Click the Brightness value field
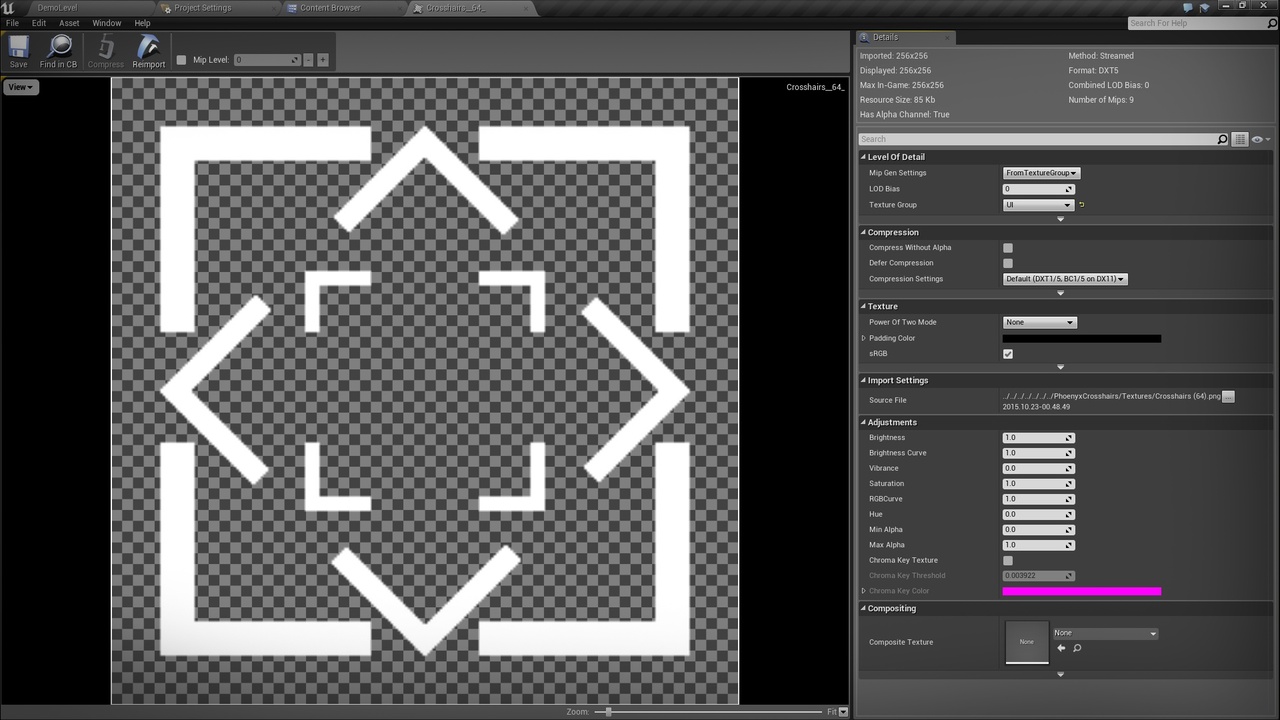Screen dimensions: 1280x720 coord(1039,438)
